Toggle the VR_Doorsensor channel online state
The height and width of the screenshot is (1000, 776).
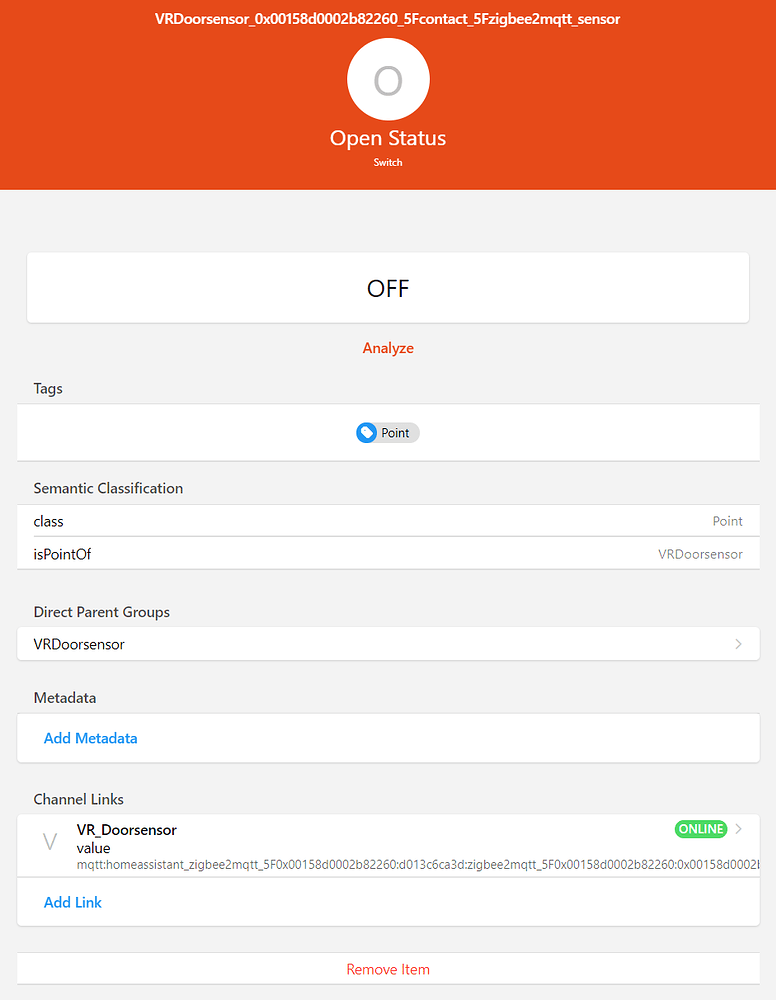pyautogui.click(x=700, y=829)
